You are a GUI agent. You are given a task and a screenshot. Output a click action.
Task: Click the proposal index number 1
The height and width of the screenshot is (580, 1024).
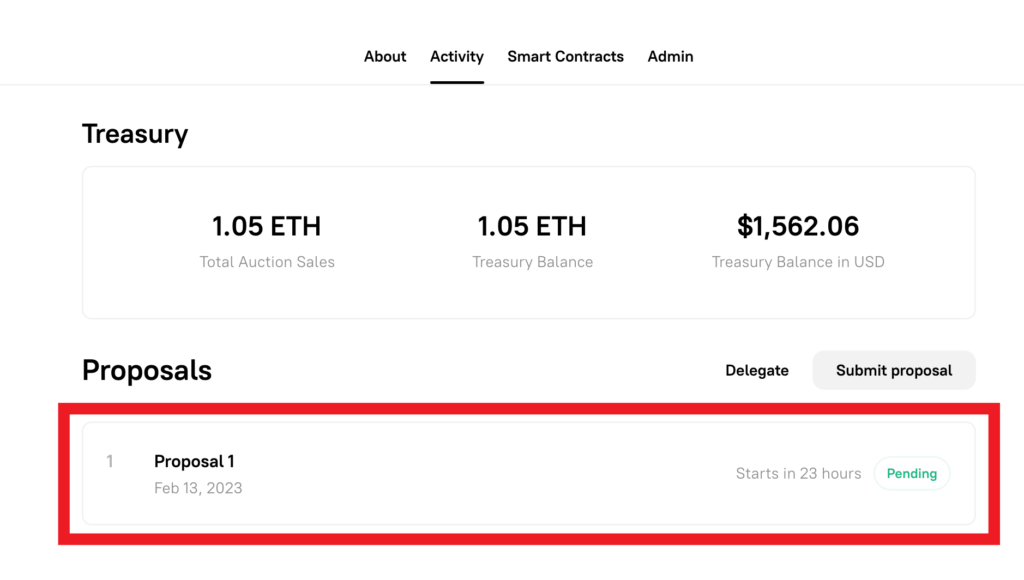click(x=110, y=461)
